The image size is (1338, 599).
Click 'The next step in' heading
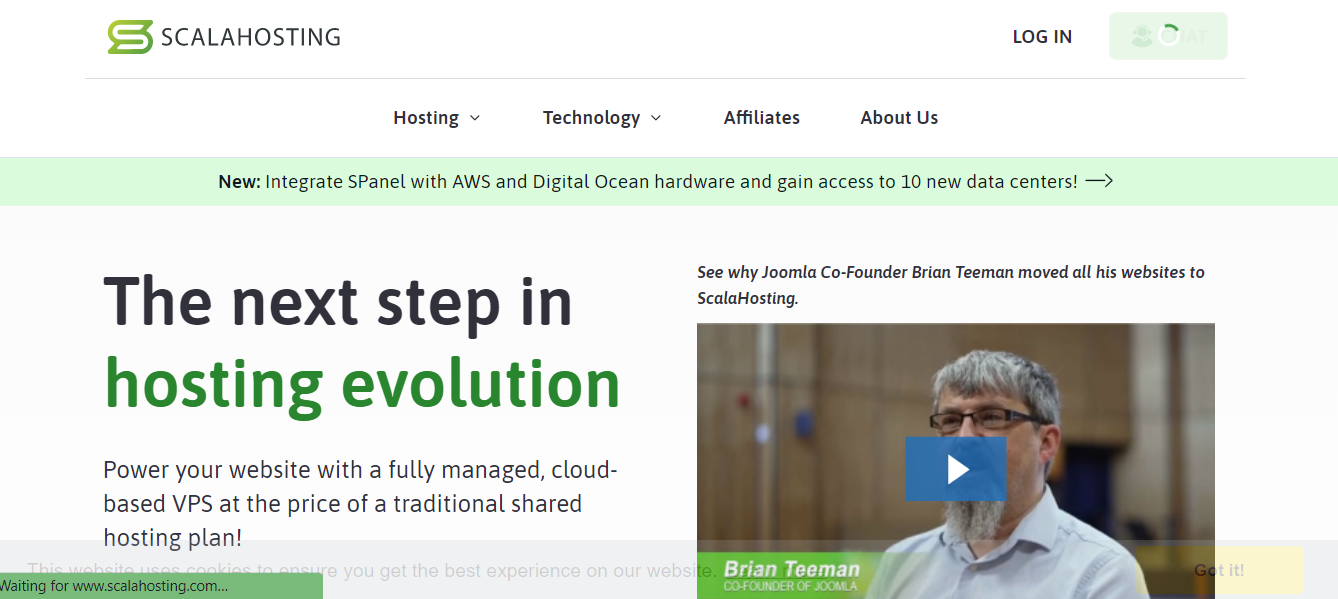point(338,301)
